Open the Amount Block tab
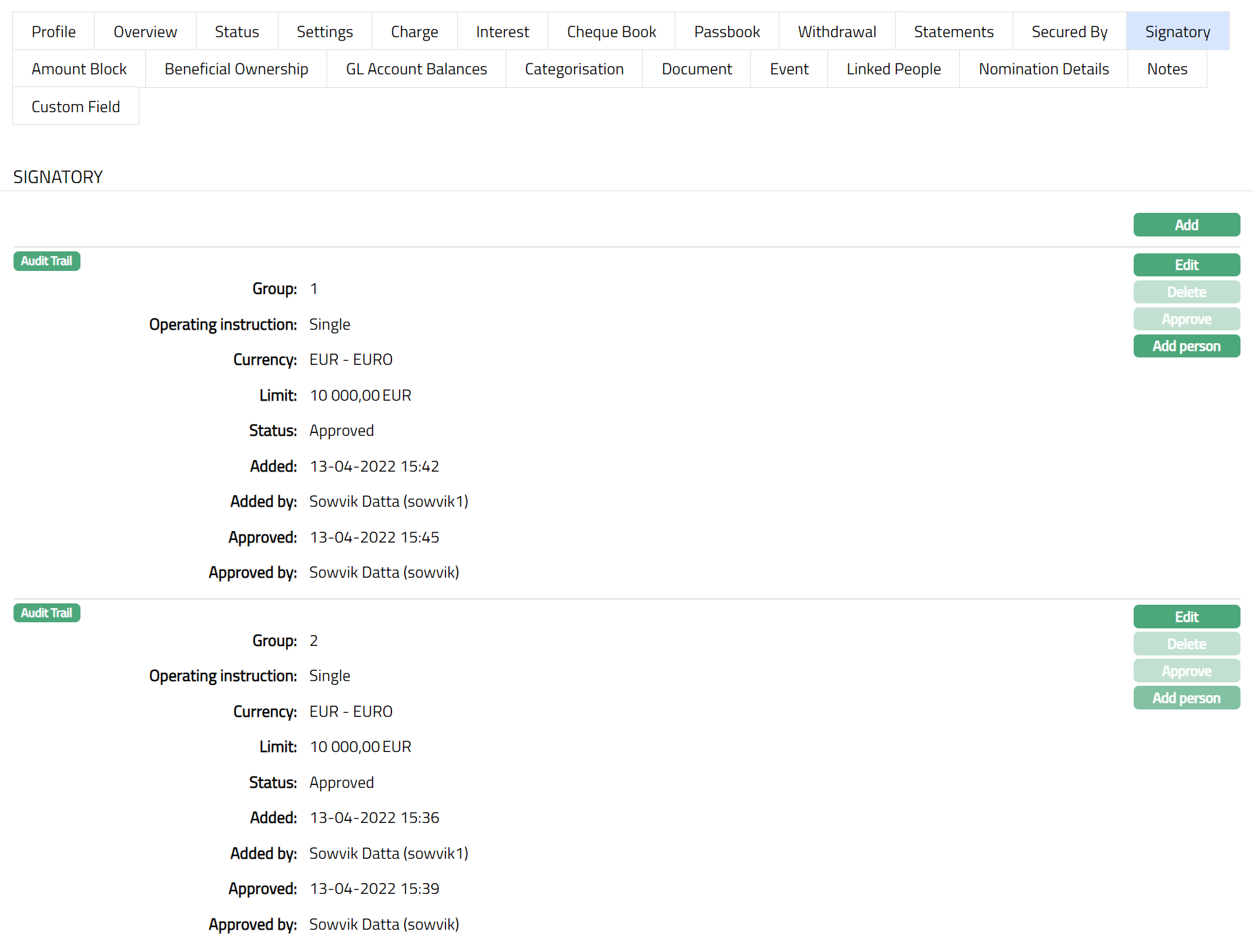The image size is (1254, 952). click(x=79, y=69)
